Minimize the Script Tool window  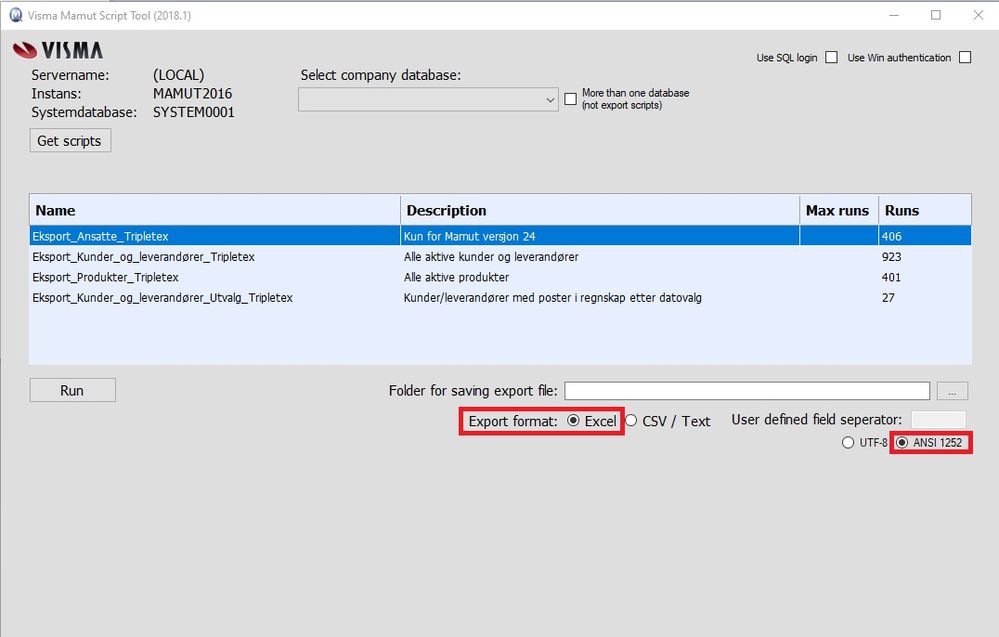tap(894, 15)
